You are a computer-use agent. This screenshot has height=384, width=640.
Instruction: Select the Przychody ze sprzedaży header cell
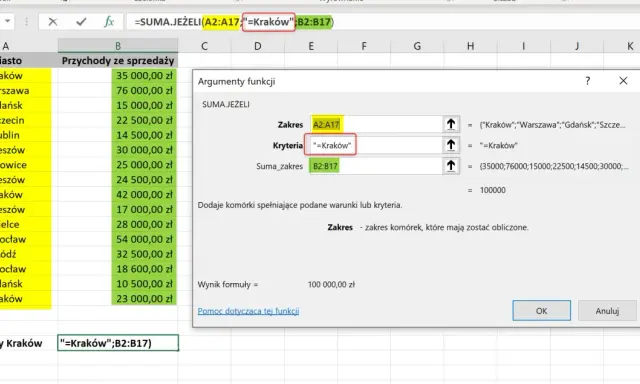pos(118,61)
